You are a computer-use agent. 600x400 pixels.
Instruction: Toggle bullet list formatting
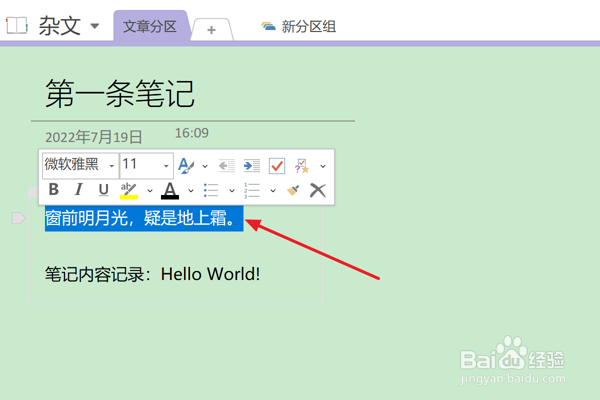[x=211, y=190]
